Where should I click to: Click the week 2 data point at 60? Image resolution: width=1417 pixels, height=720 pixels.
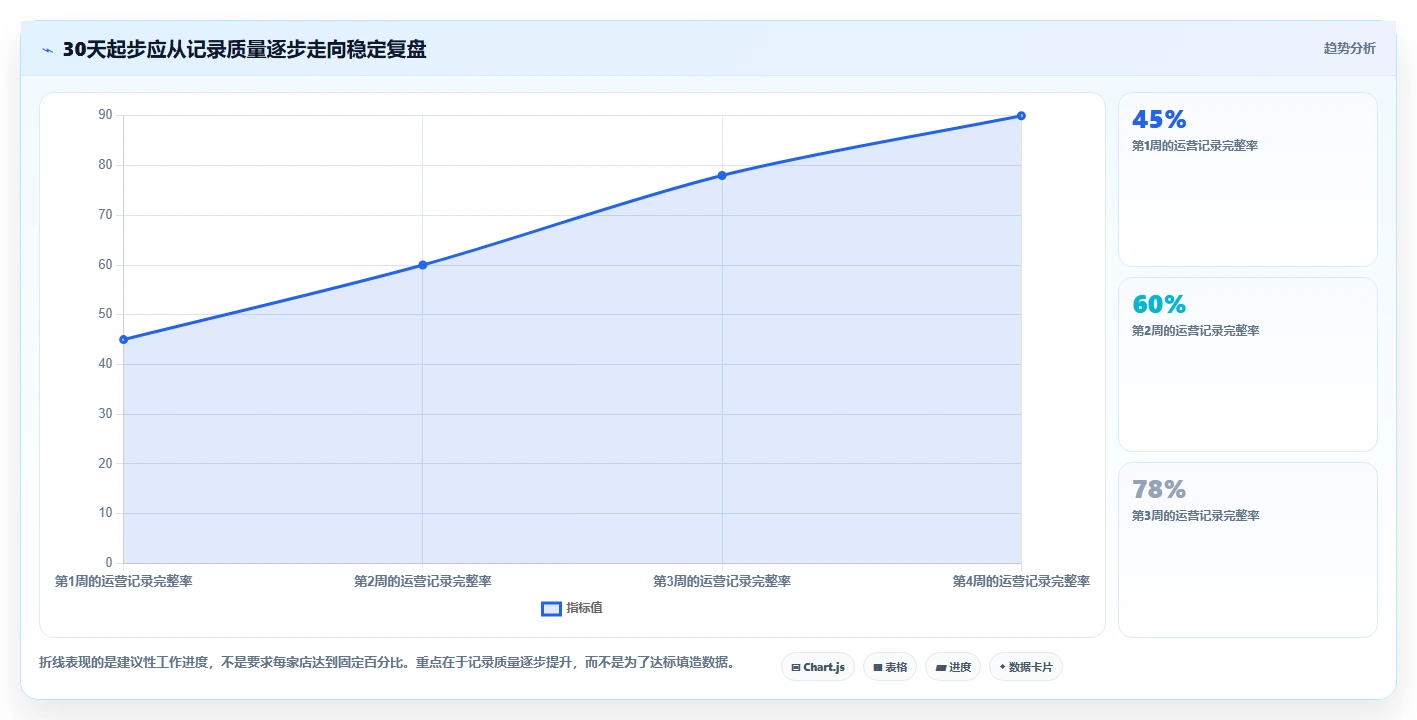[x=423, y=265]
